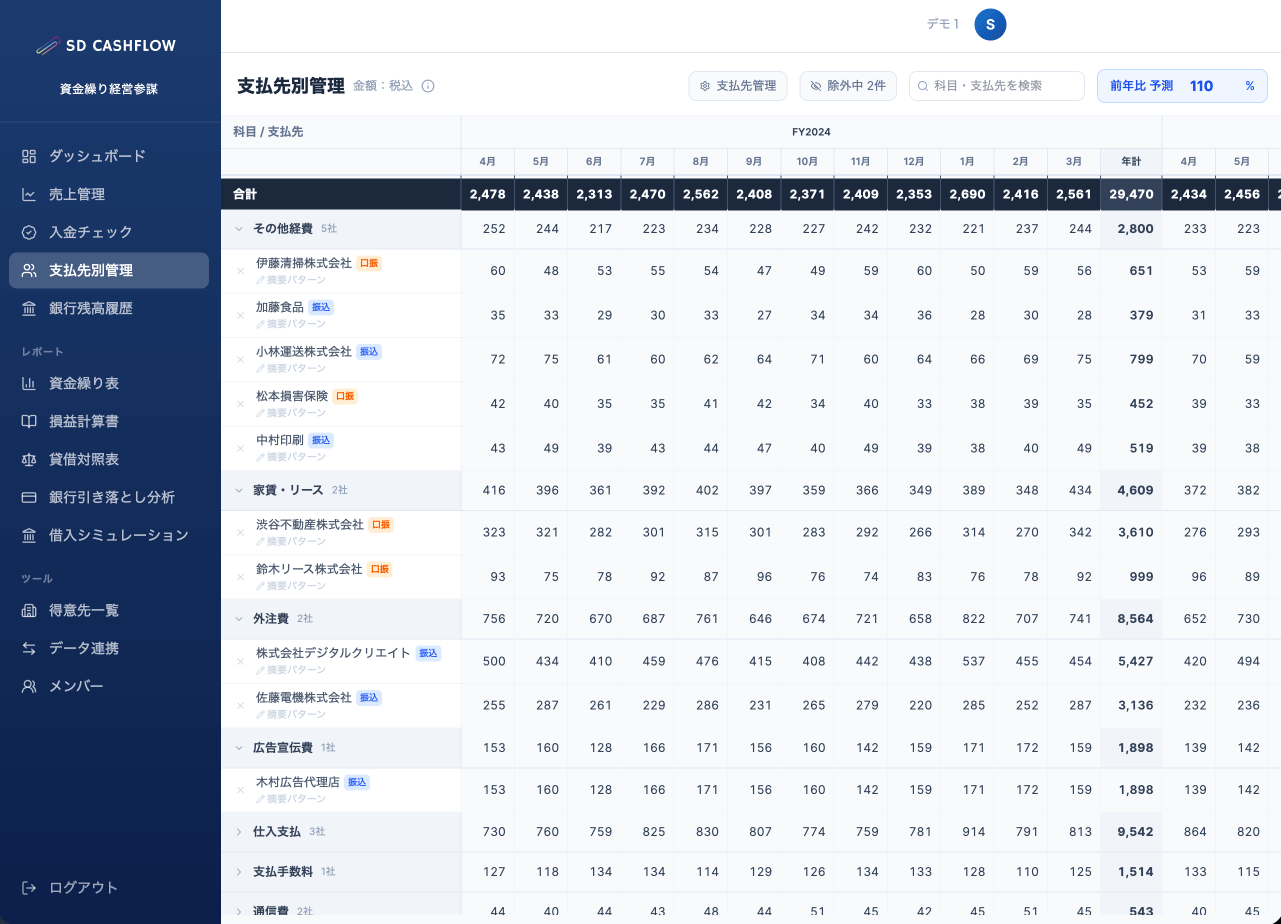Viewport: 1281px width, 924px height.
Task: Click the 口振 tag on 松本損害保険
Action: click(345, 396)
